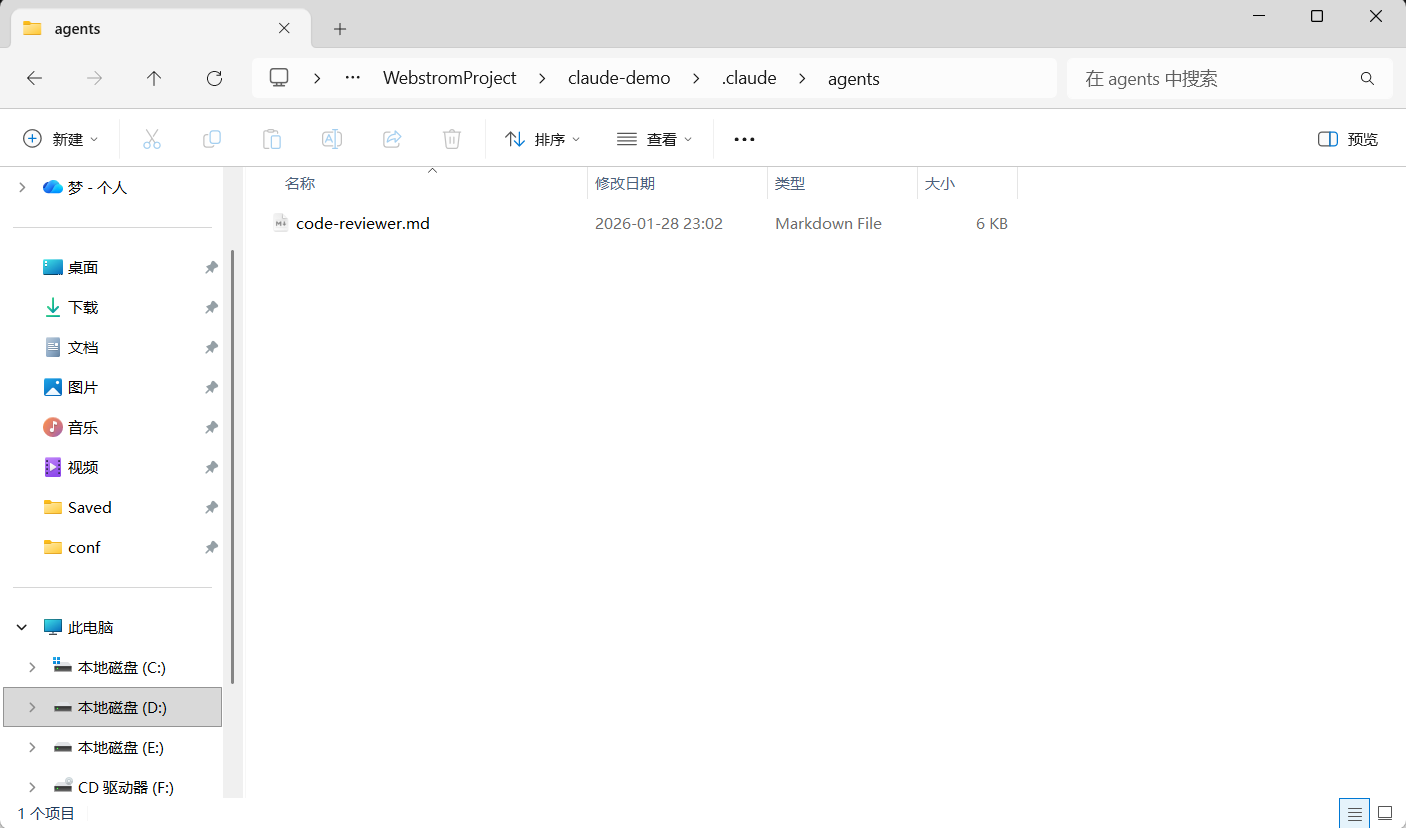
Task: Select the code-reviewer.md file name
Action: [x=363, y=224]
